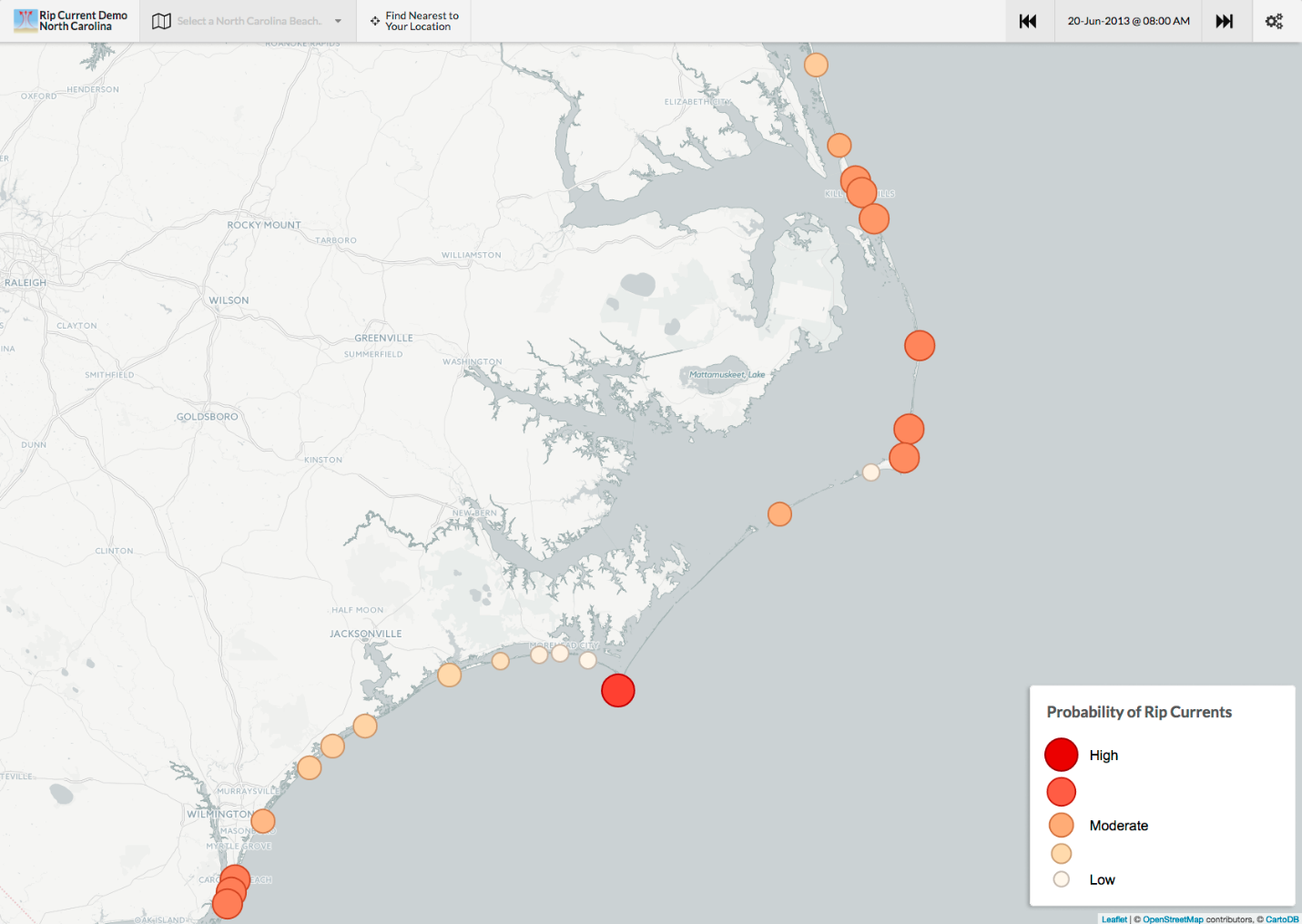This screenshot has width=1302, height=924.
Task: Advance to the next forecast time
Action: coord(1225,21)
